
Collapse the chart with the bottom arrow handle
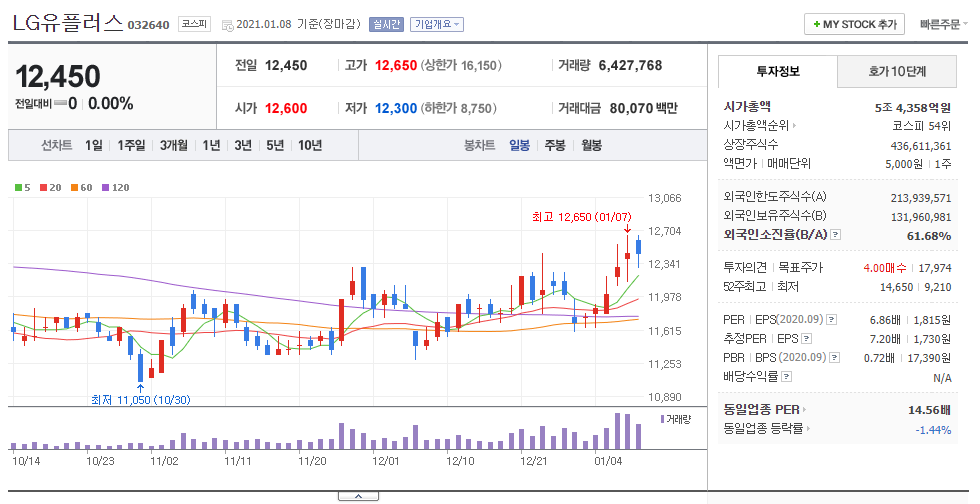(x=358, y=496)
